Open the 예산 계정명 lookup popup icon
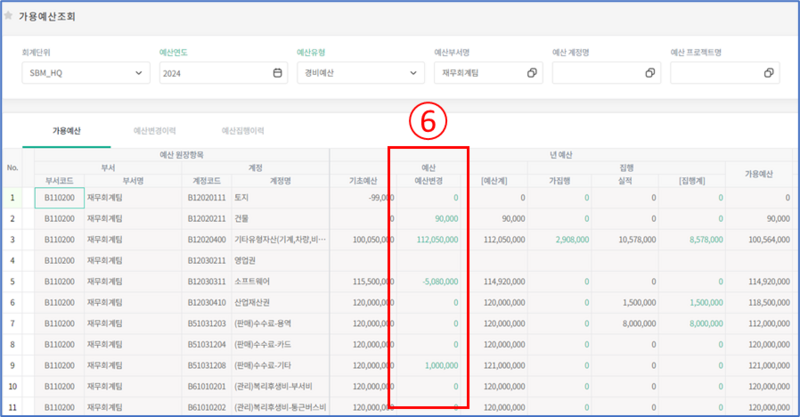This screenshot has width=800, height=417. [x=650, y=73]
